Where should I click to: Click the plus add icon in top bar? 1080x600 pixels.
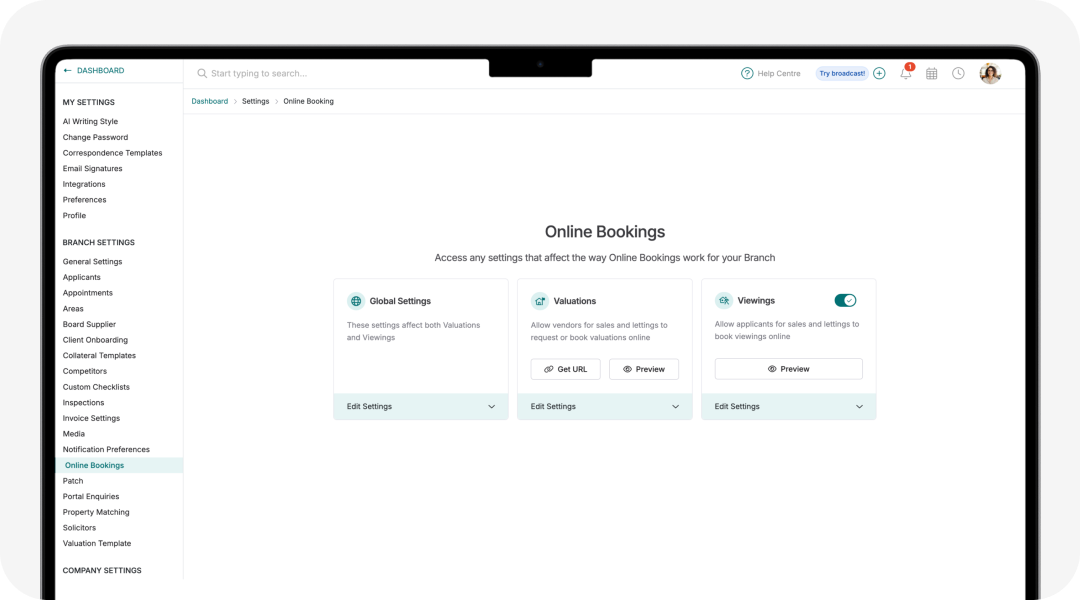(879, 73)
